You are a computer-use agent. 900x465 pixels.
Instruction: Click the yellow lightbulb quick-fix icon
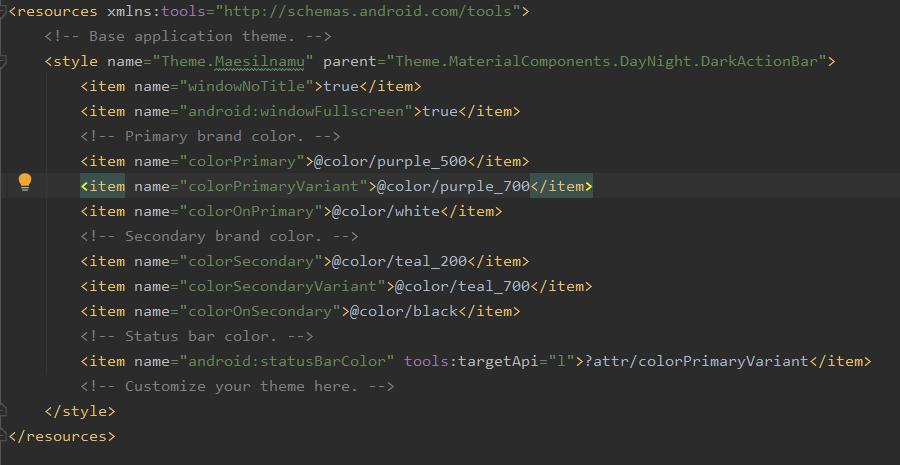(25, 183)
